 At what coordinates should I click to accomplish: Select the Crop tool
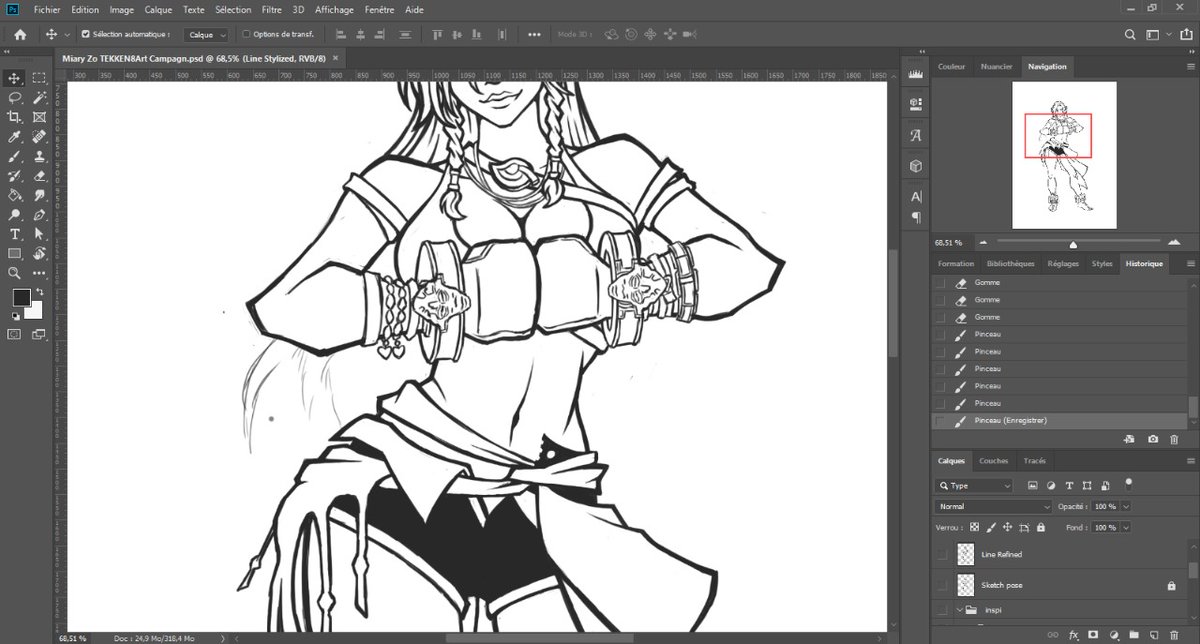[x=14, y=115]
